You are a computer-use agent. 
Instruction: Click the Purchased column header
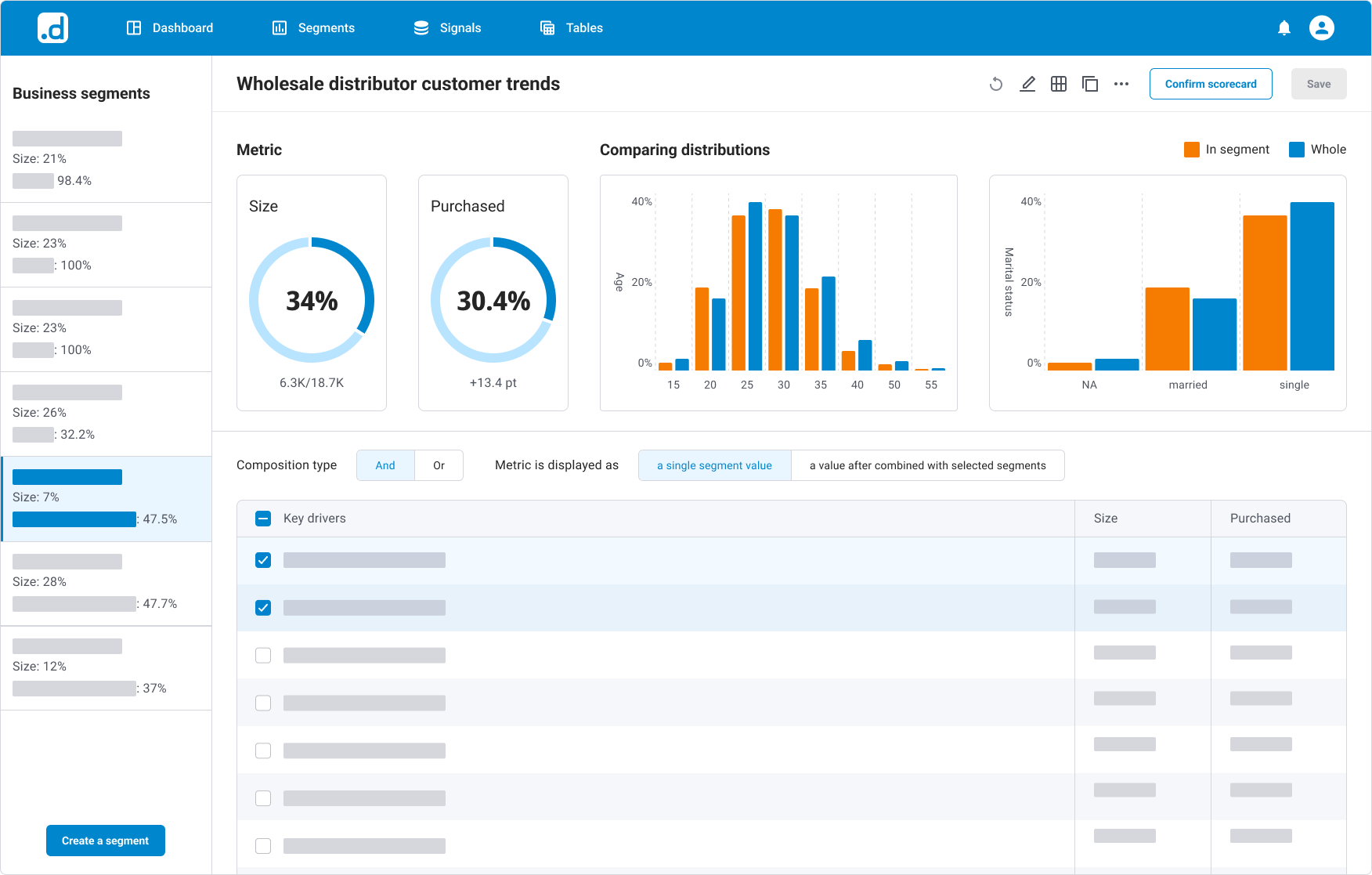pos(1260,519)
